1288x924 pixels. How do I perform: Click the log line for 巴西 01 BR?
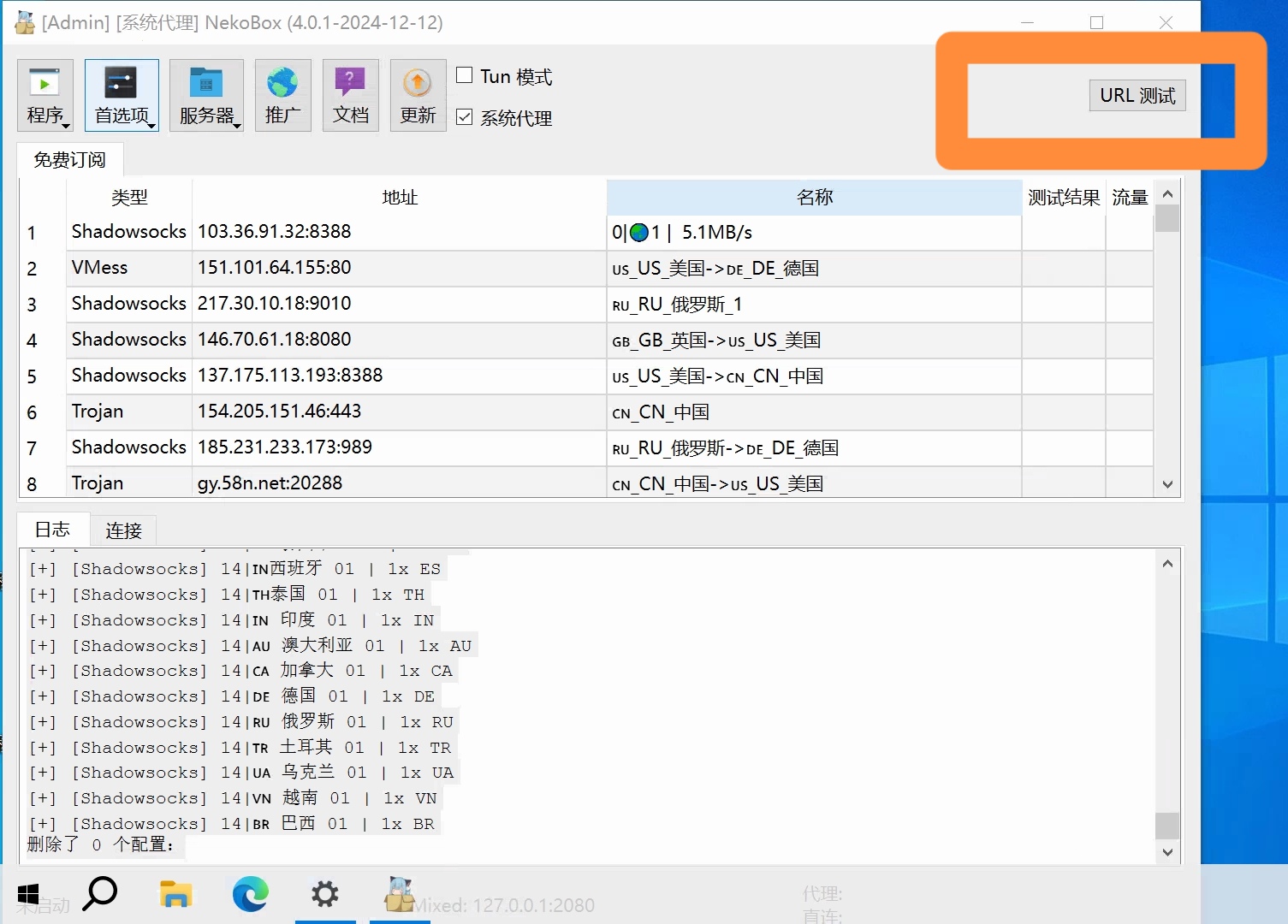(x=232, y=824)
